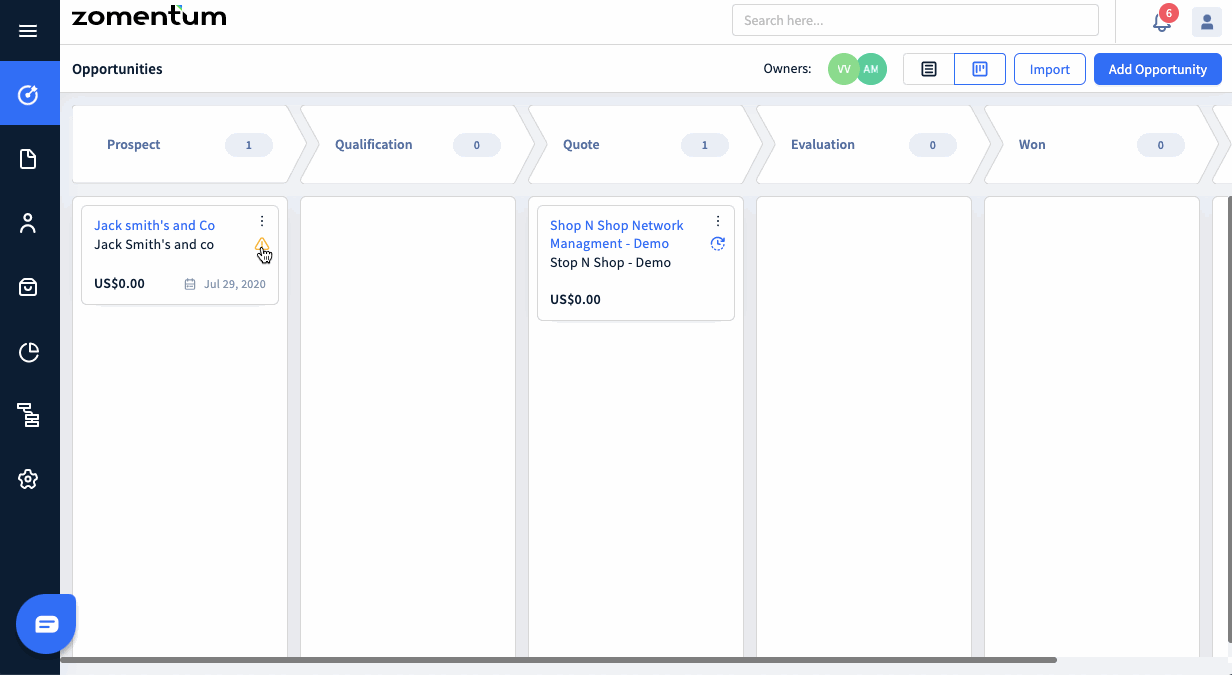Click the products bag icon in sidebar
The width and height of the screenshot is (1232, 675).
click(x=29, y=287)
